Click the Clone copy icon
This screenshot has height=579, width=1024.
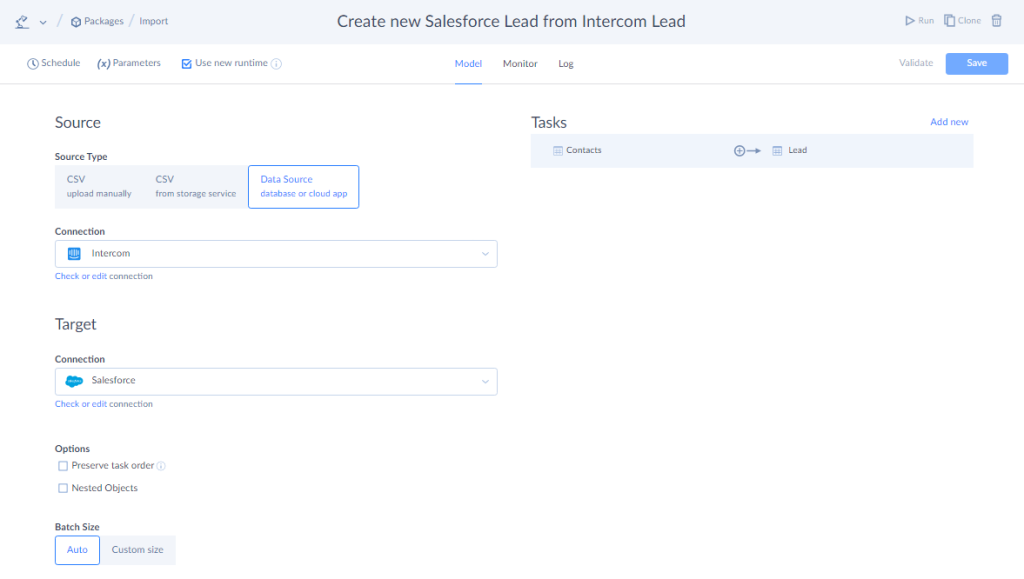pos(950,21)
